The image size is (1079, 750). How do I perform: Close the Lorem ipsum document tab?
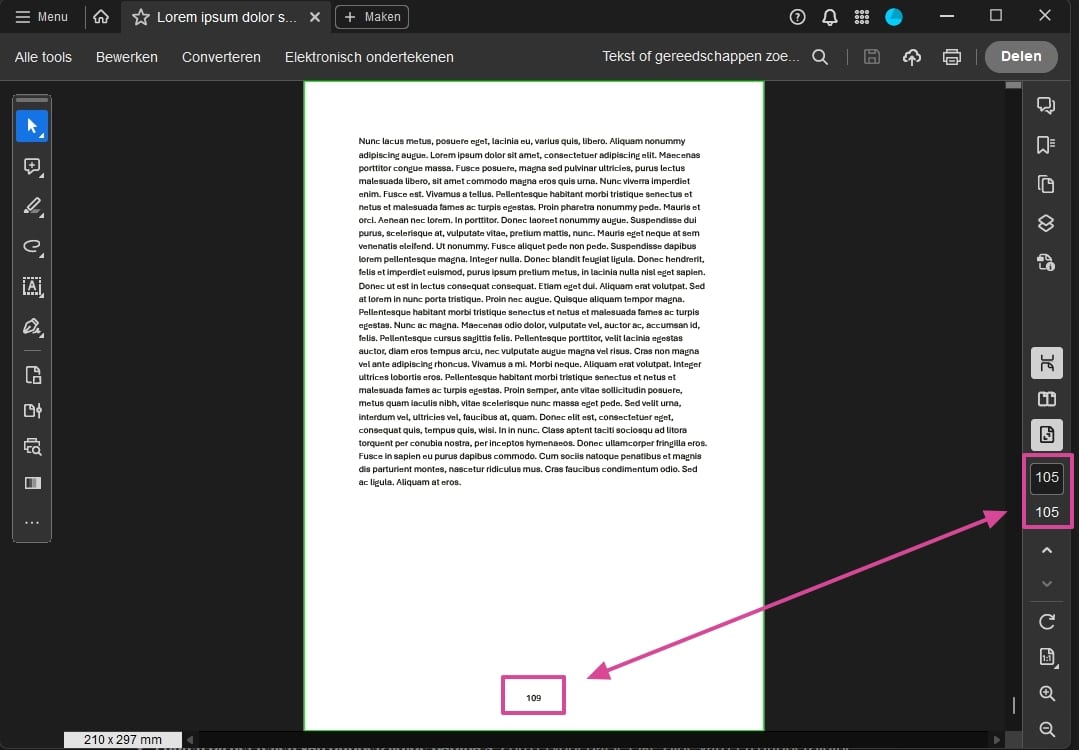314,17
